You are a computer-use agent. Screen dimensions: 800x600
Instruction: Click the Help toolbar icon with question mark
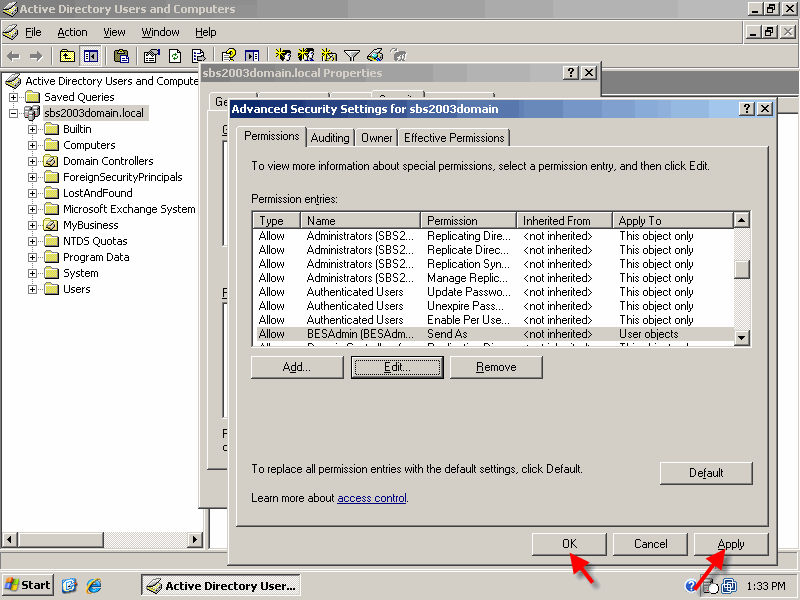pyautogui.click(x=229, y=56)
